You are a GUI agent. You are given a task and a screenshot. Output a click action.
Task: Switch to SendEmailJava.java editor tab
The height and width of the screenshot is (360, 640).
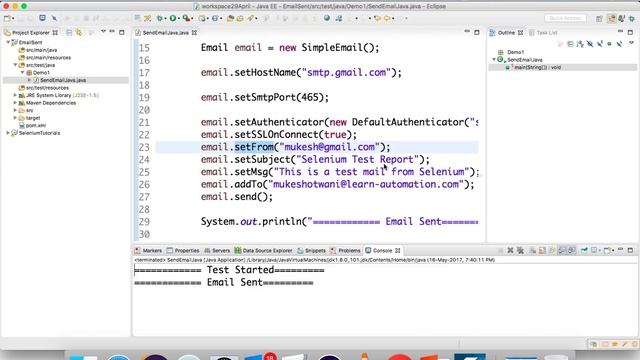point(165,33)
